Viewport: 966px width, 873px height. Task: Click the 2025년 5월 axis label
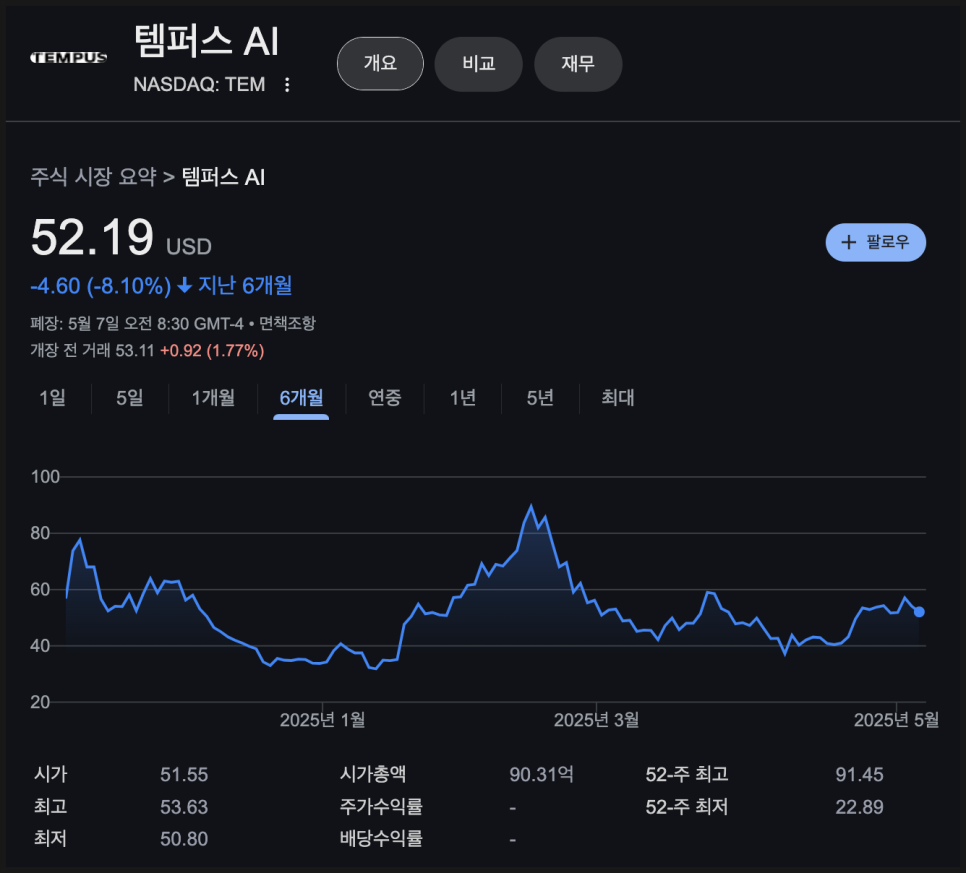tap(896, 720)
